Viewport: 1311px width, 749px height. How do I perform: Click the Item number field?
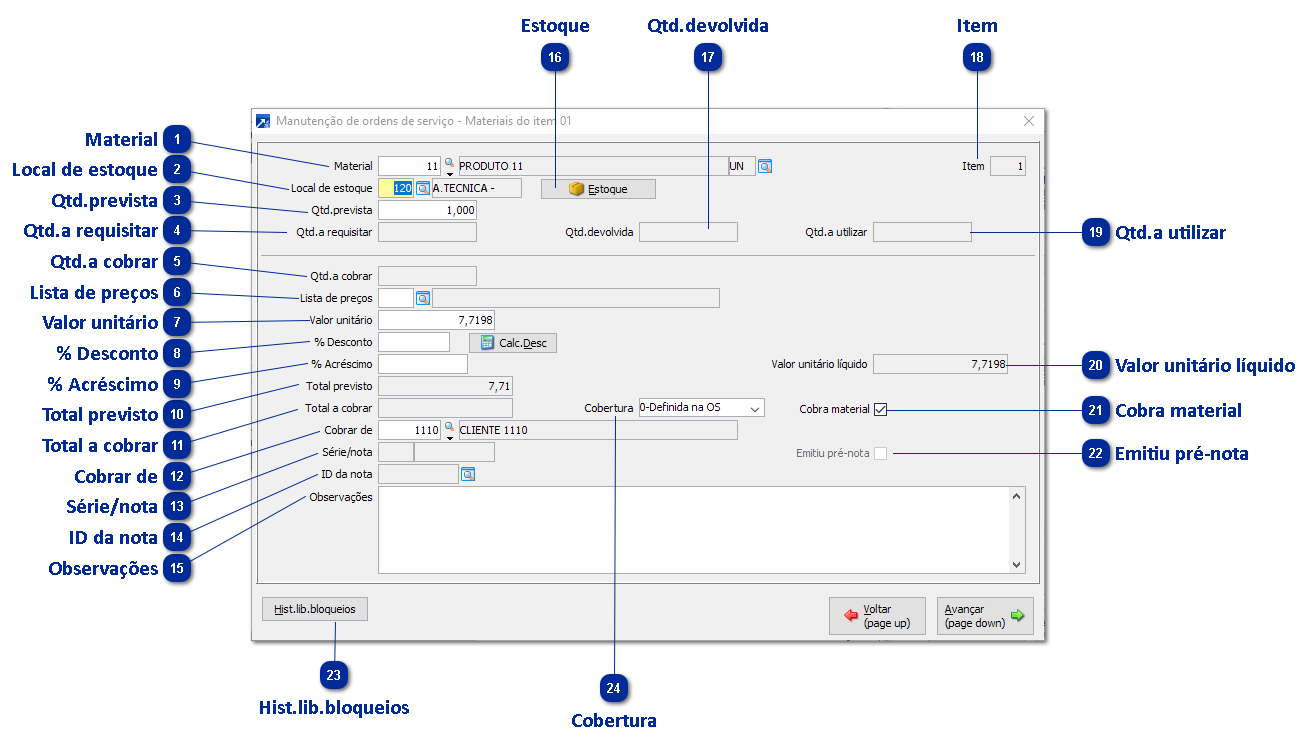click(1008, 166)
